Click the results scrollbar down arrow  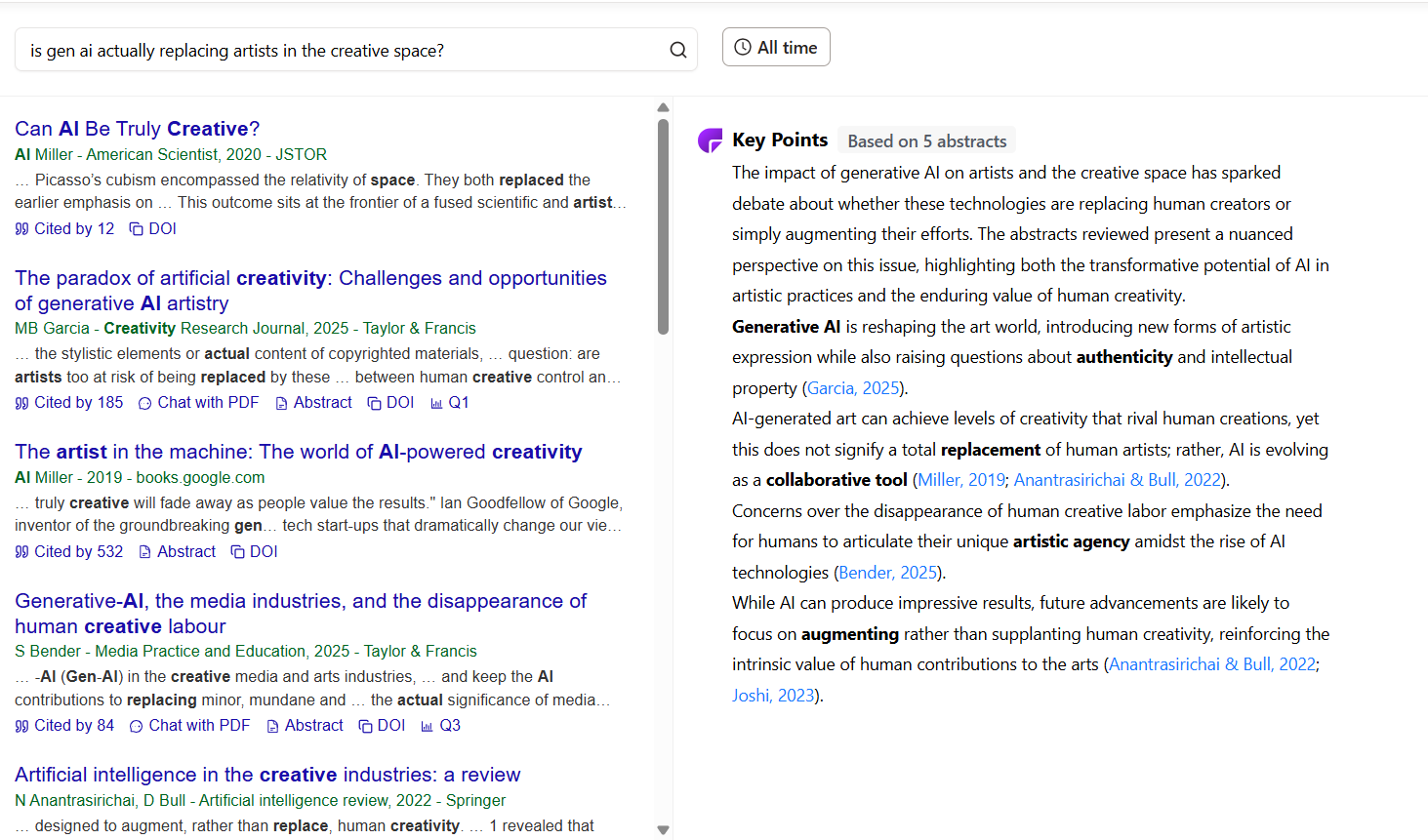[663, 830]
